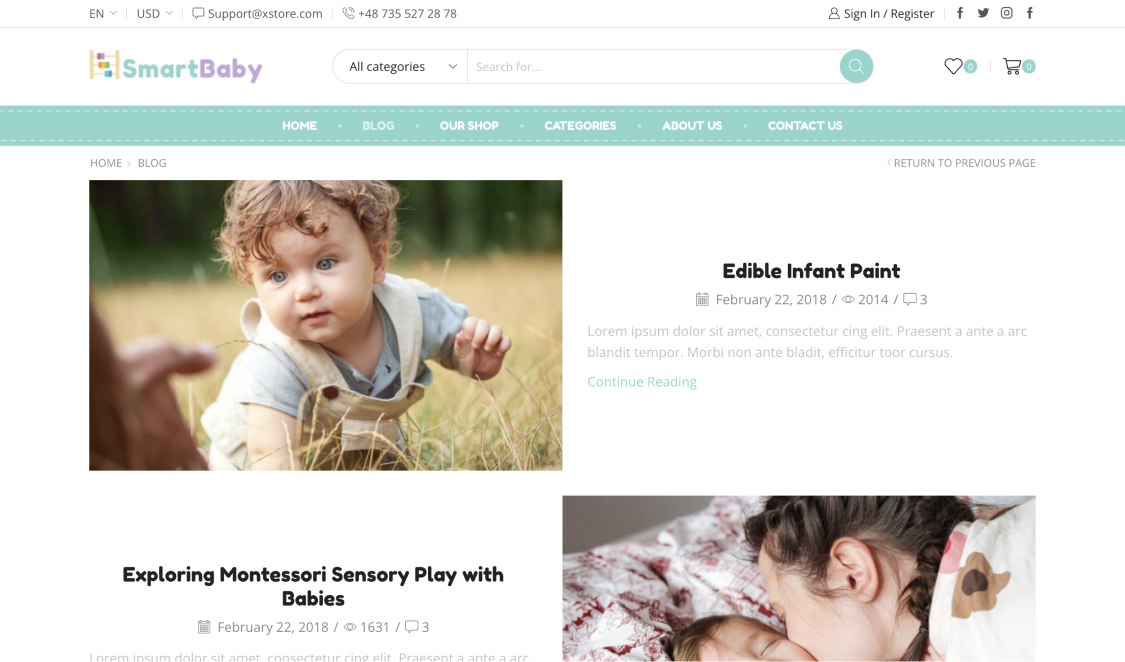Click Return to Previous Page link
The width and height of the screenshot is (1125, 662).
tap(961, 163)
